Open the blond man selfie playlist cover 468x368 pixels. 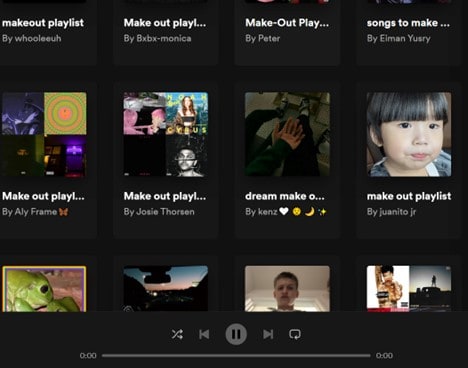point(287,289)
